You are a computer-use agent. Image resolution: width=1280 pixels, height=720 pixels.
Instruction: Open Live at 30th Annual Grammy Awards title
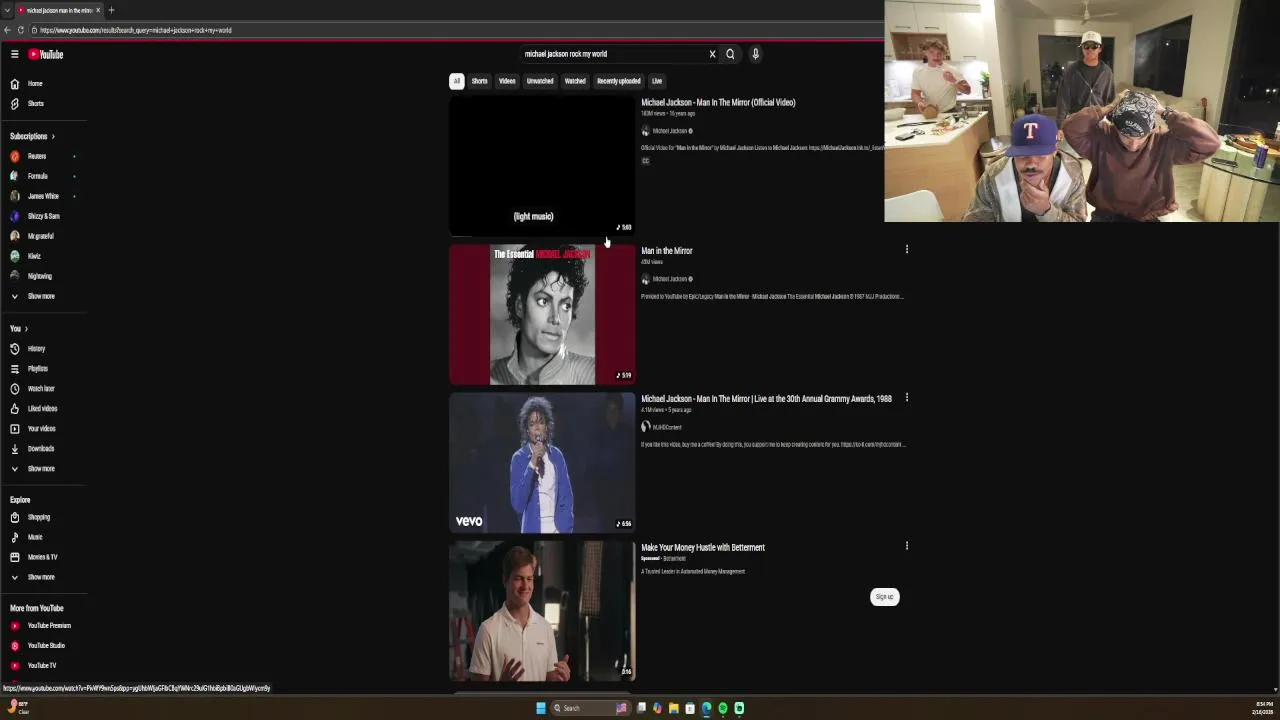[x=766, y=399]
